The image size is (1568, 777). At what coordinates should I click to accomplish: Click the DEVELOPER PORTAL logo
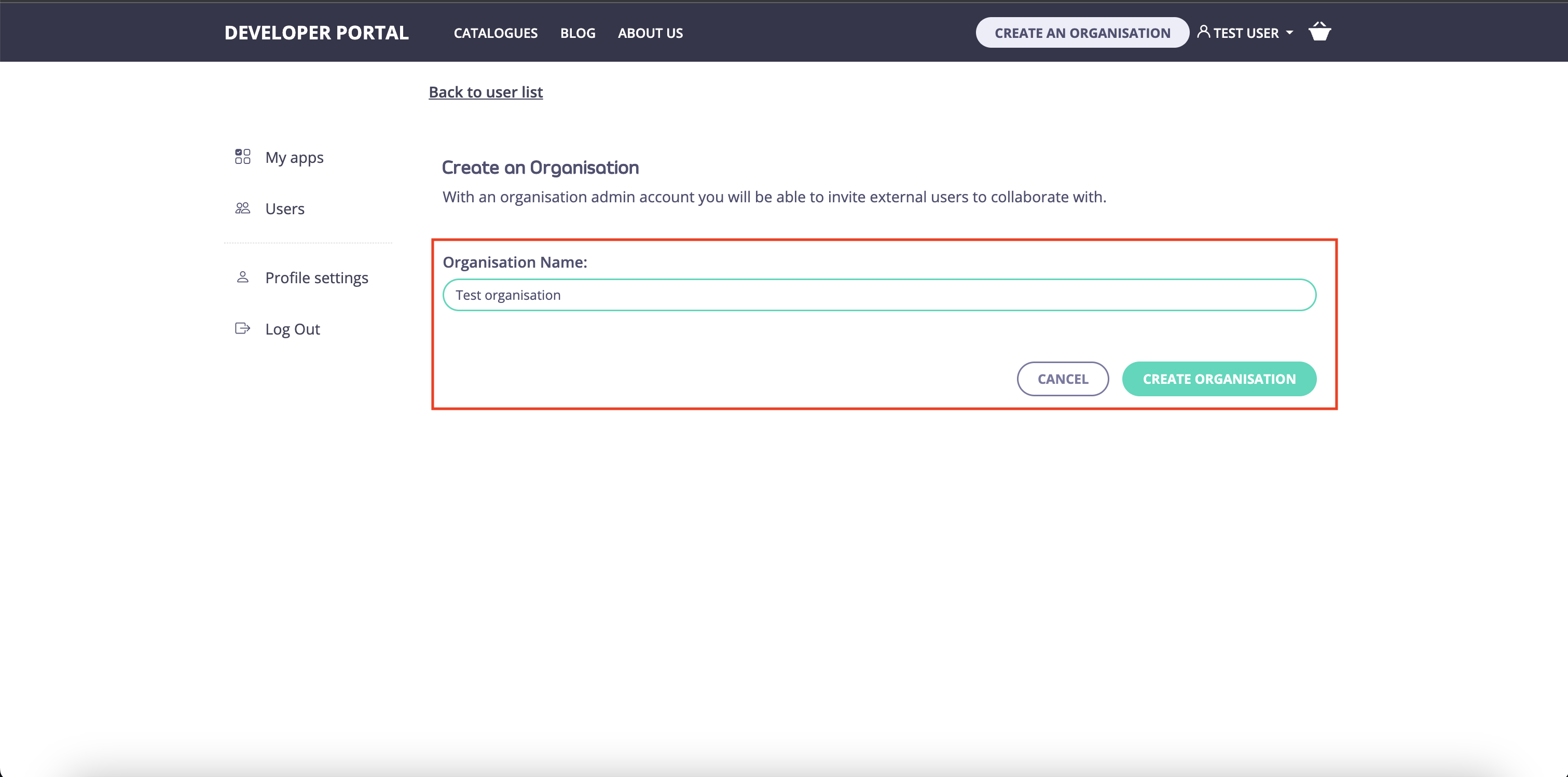tap(316, 32)
